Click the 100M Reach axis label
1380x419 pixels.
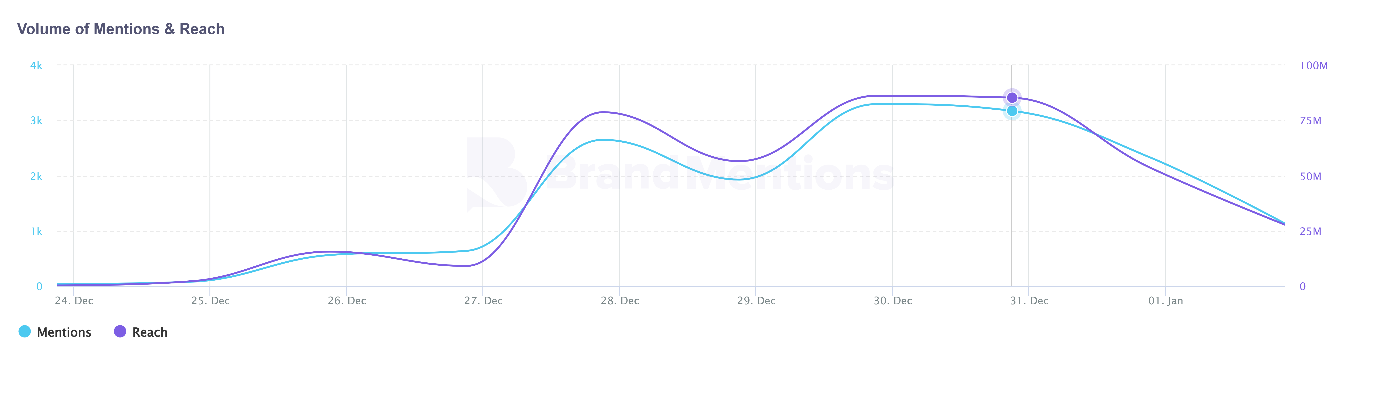(1313, 66)
